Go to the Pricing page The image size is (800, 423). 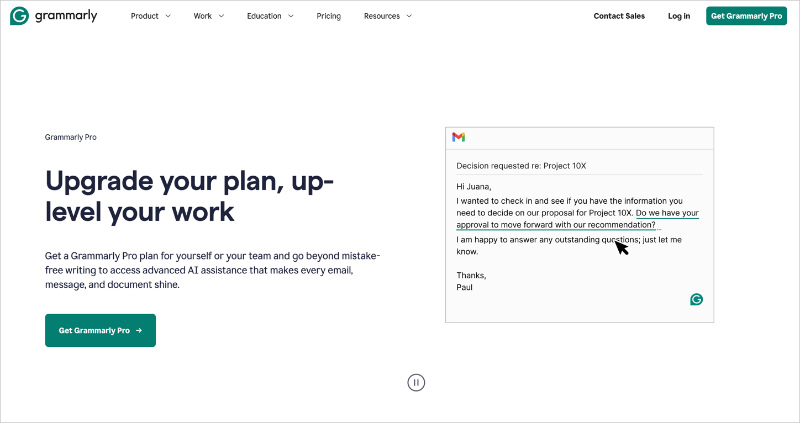pos(329,16)
